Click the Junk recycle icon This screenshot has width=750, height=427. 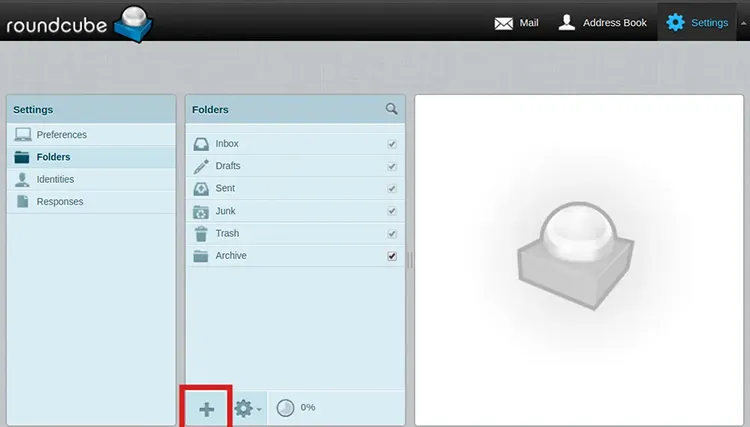click(201, 211)
